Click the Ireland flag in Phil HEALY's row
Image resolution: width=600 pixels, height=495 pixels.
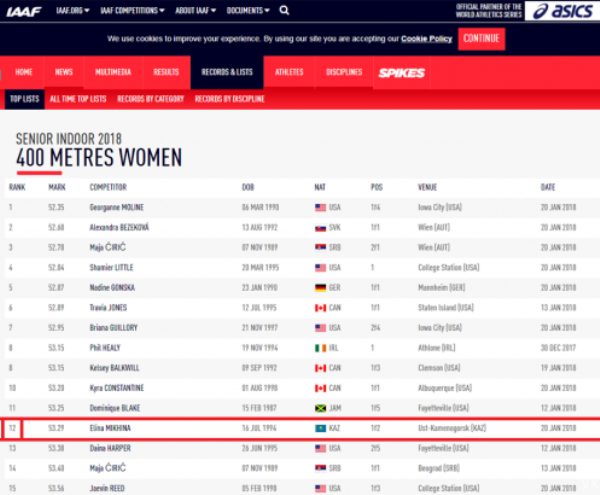(321, 347)
